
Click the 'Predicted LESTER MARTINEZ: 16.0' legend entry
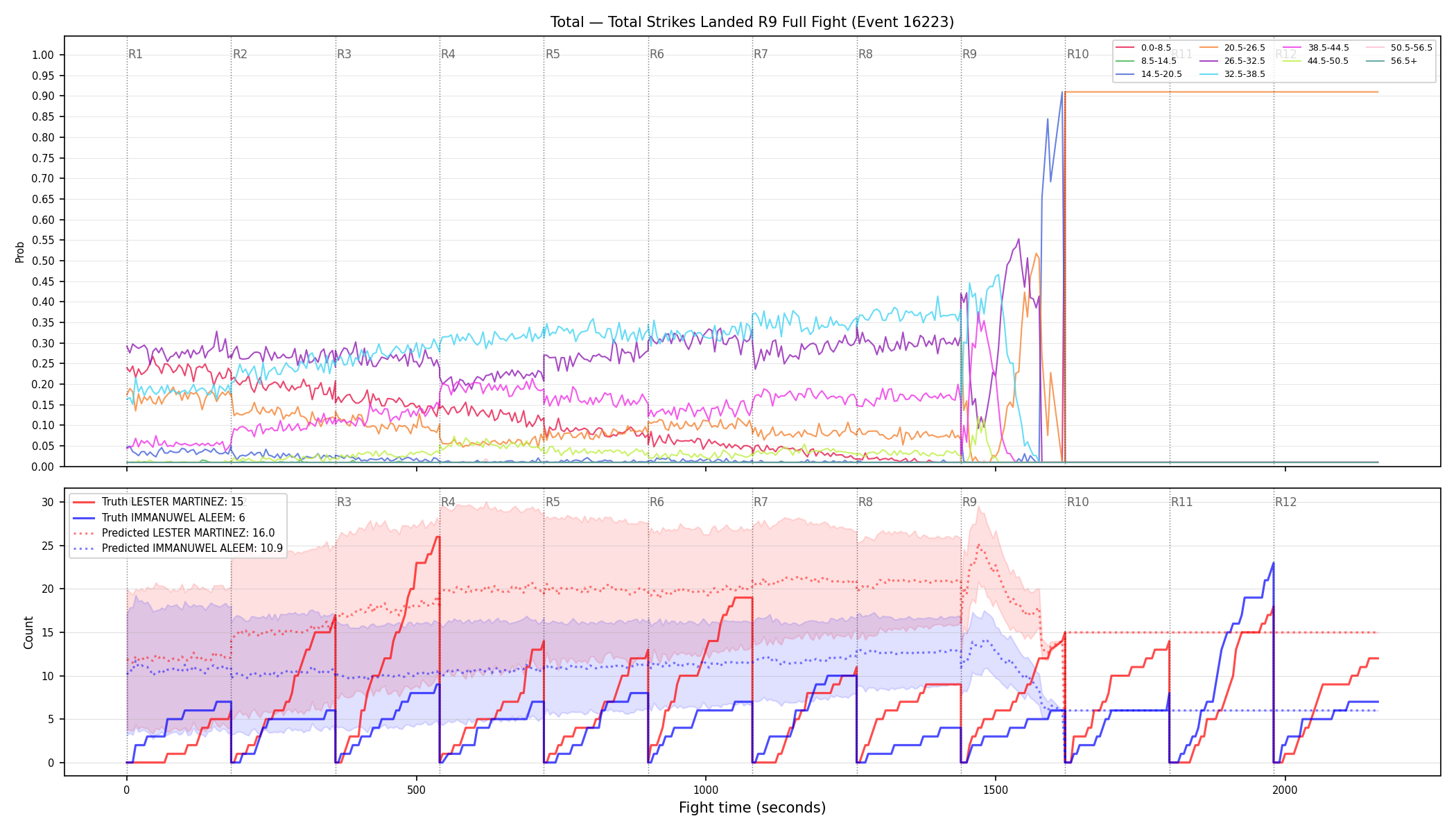tap(174, 532)
